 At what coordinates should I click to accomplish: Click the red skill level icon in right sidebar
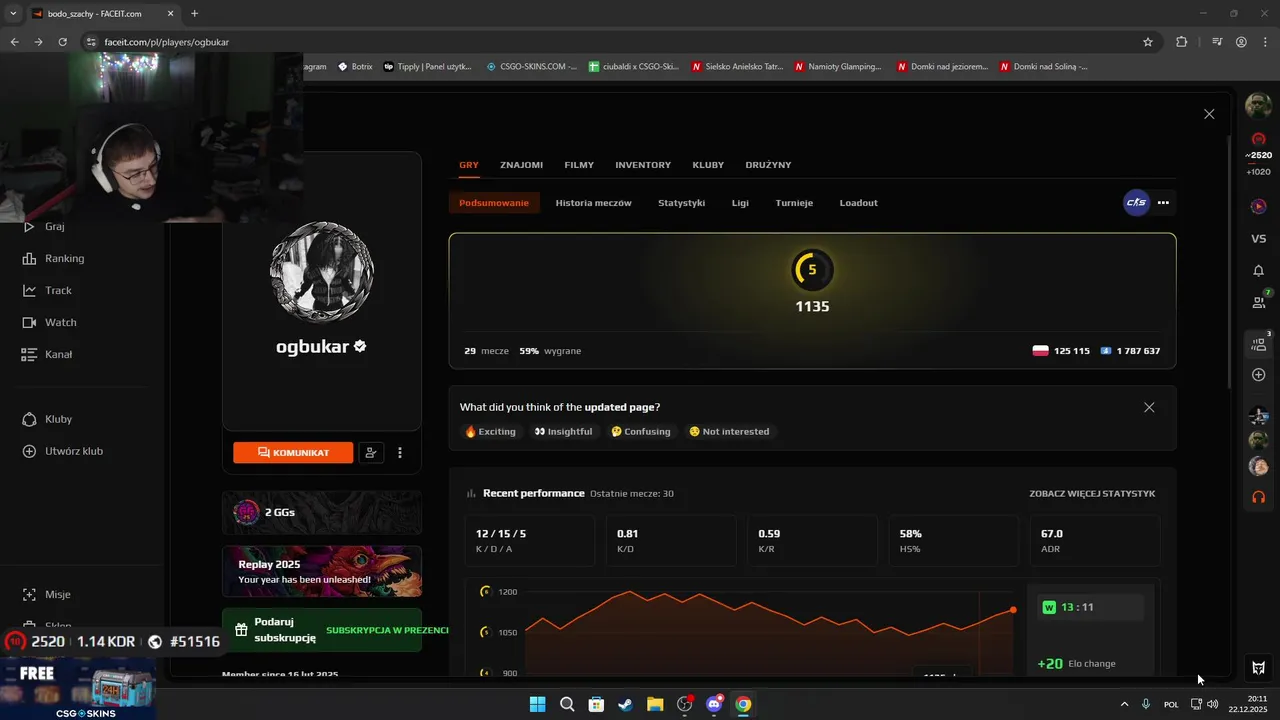coord(1259,139)
